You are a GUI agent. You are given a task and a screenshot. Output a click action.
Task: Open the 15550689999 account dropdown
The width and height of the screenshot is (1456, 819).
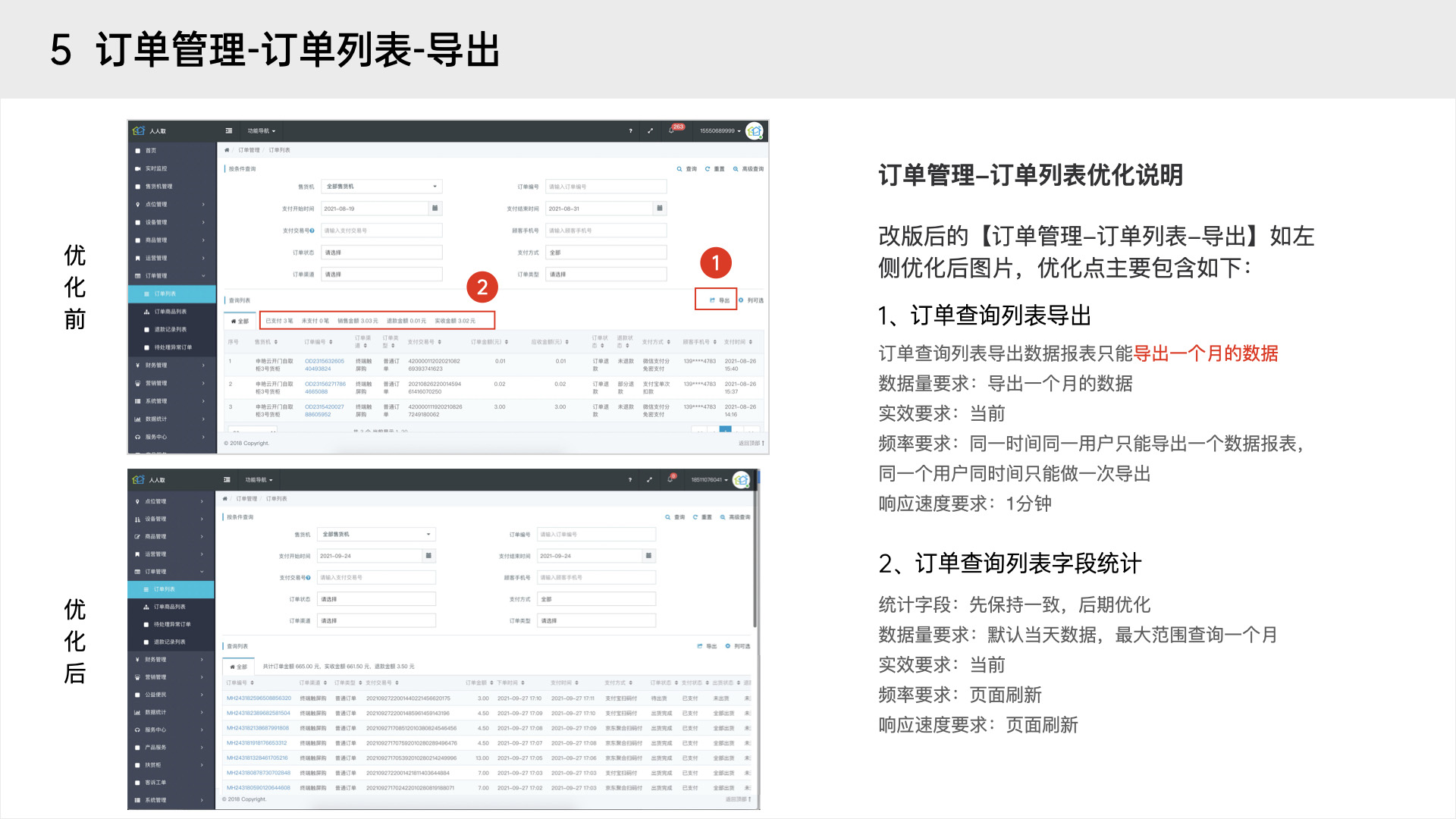[720, 131]
